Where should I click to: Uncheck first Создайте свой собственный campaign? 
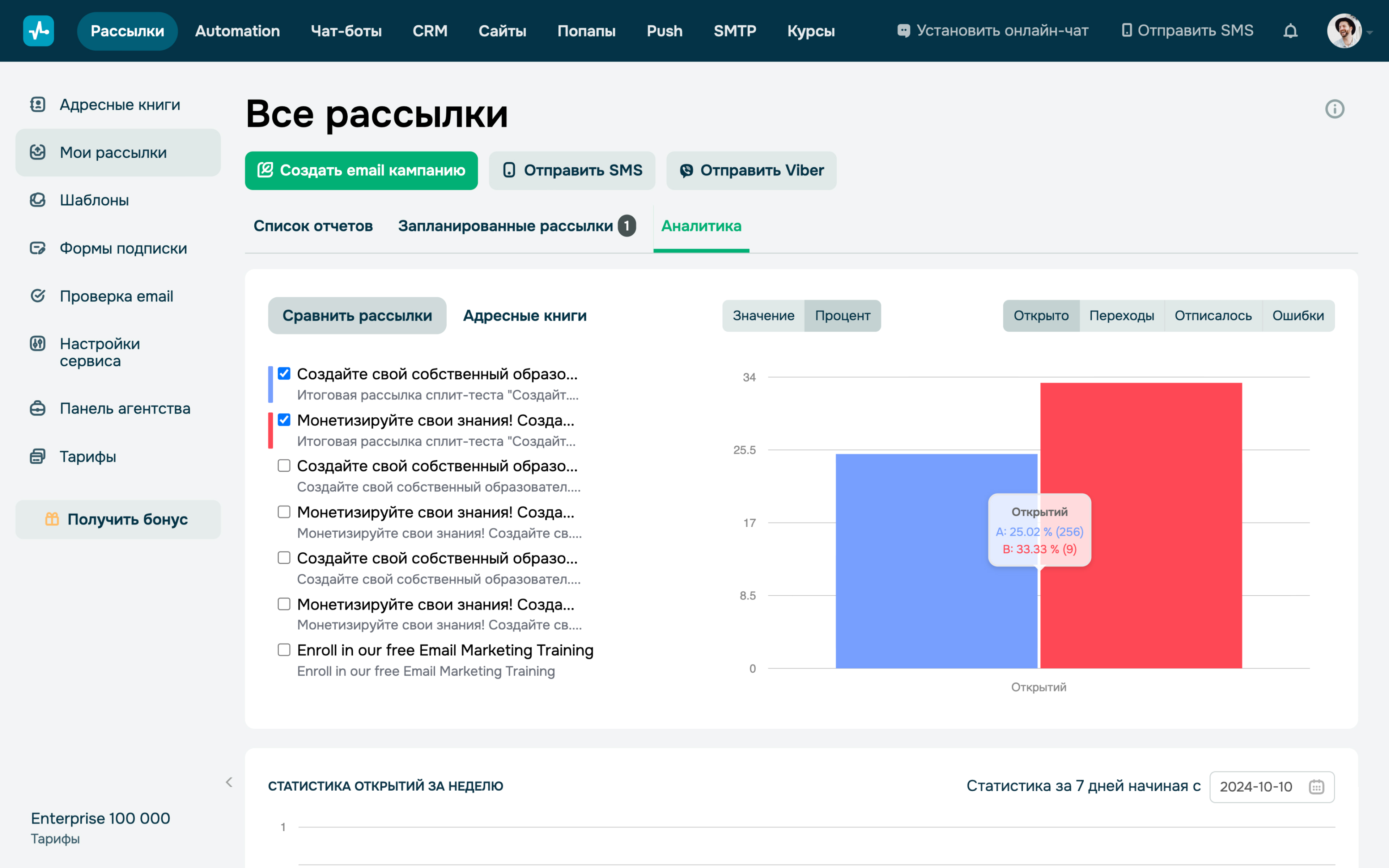[284, 374]
